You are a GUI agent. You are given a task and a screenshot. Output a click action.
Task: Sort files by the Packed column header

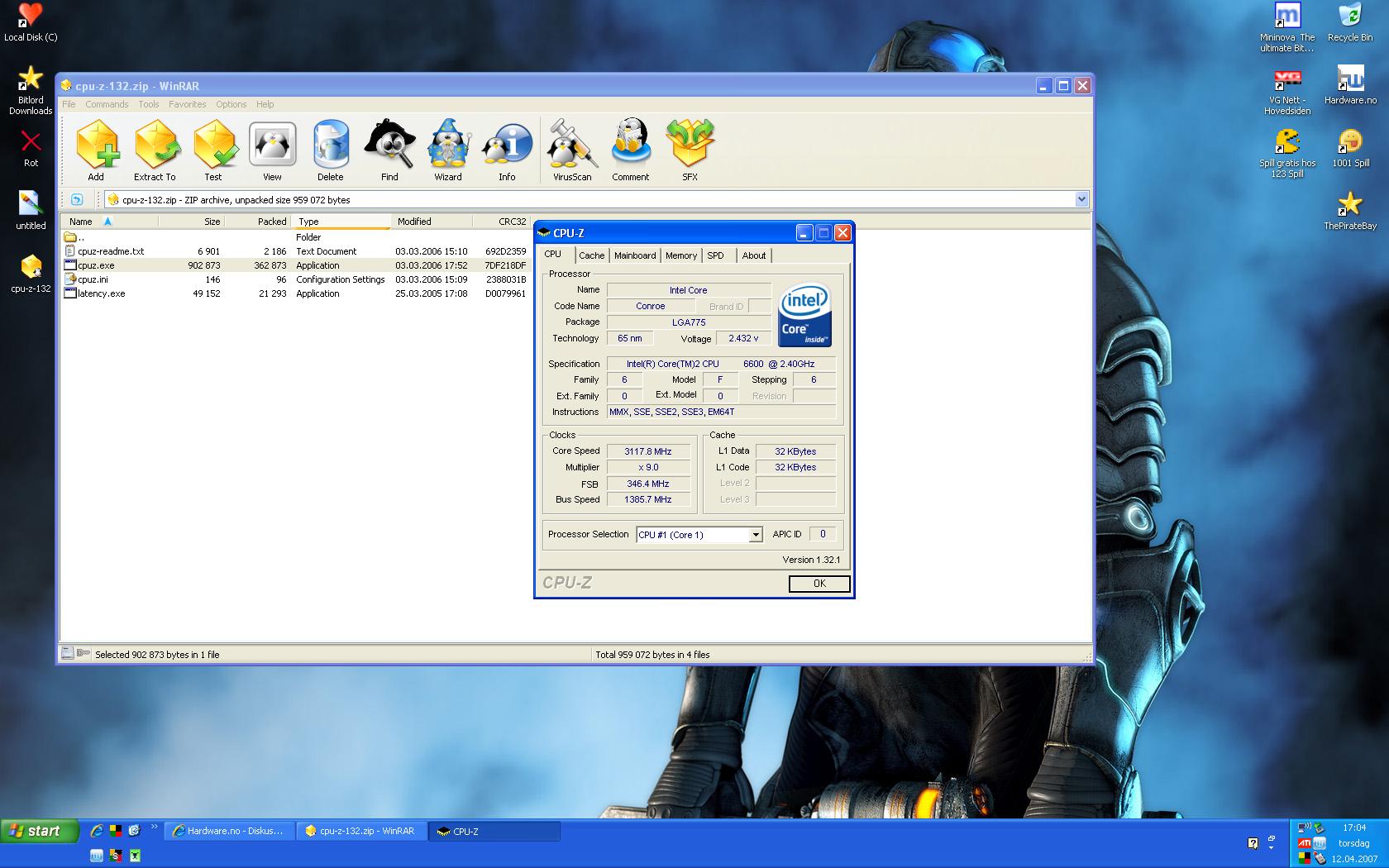coord(258,222)
